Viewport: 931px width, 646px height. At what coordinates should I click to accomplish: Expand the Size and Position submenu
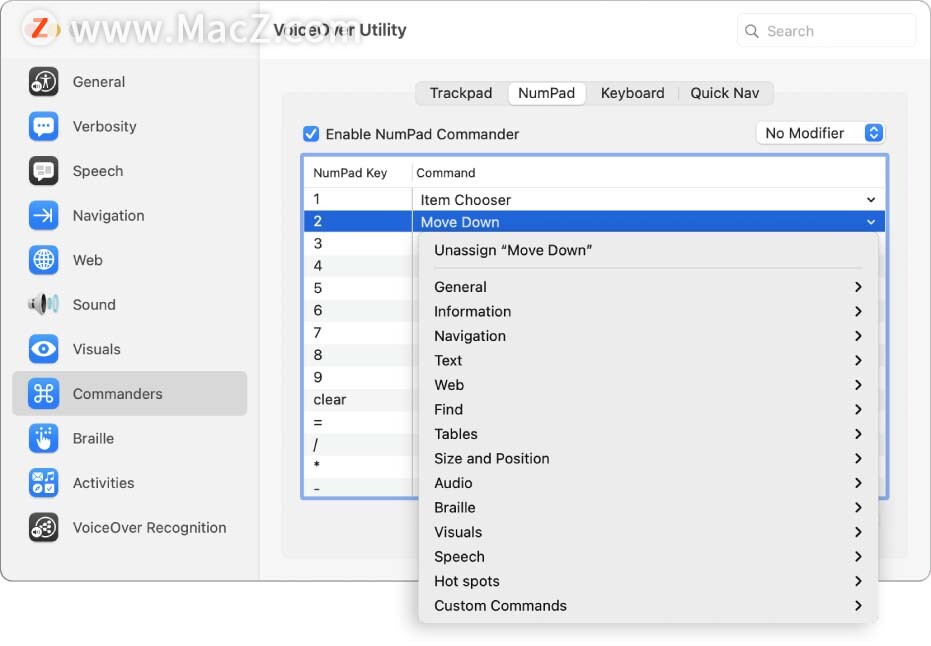pos(648,459)
